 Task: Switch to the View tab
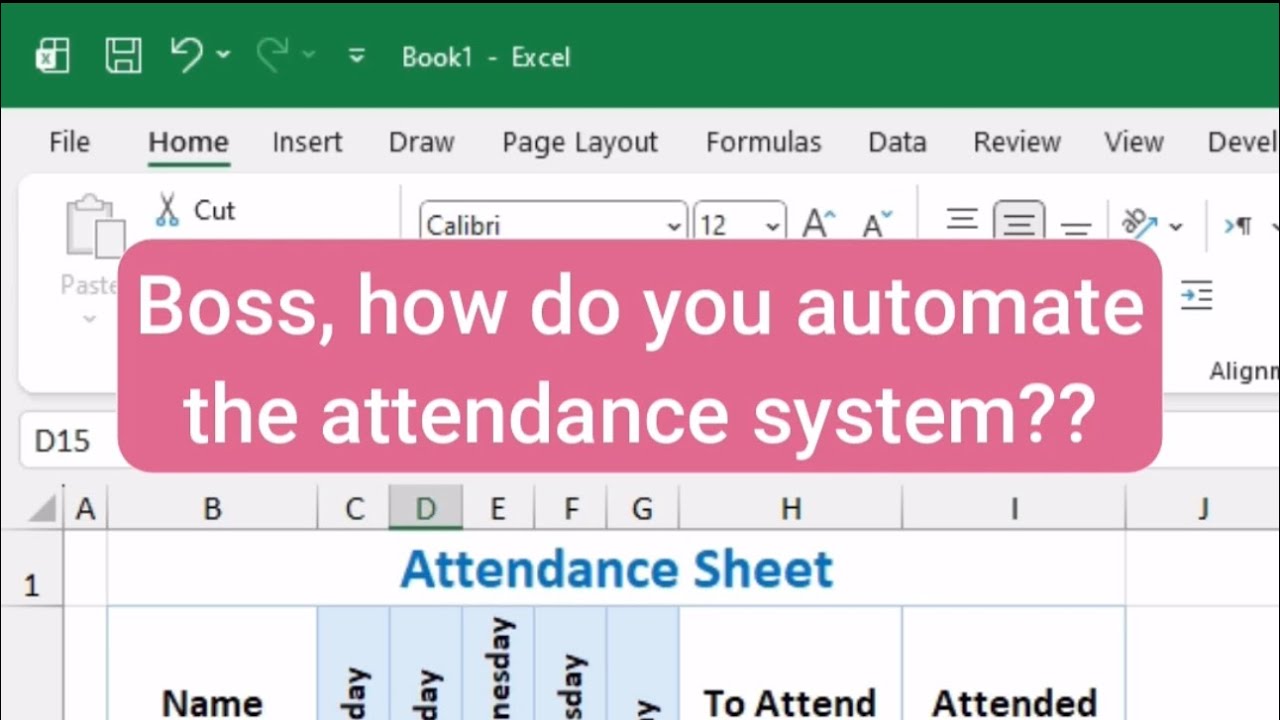[1134, 142]
